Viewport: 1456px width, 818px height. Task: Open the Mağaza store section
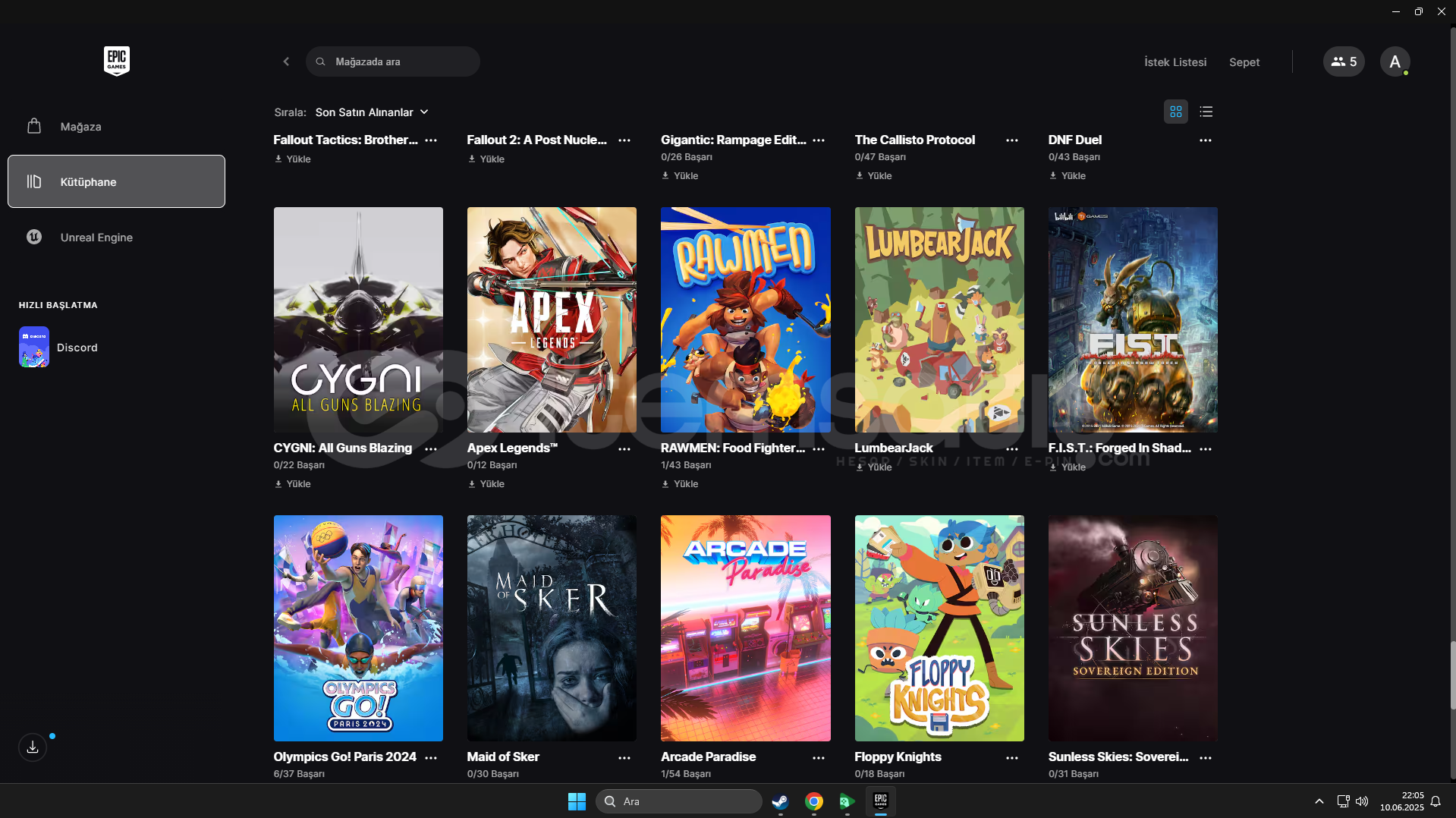pos(116,126)
